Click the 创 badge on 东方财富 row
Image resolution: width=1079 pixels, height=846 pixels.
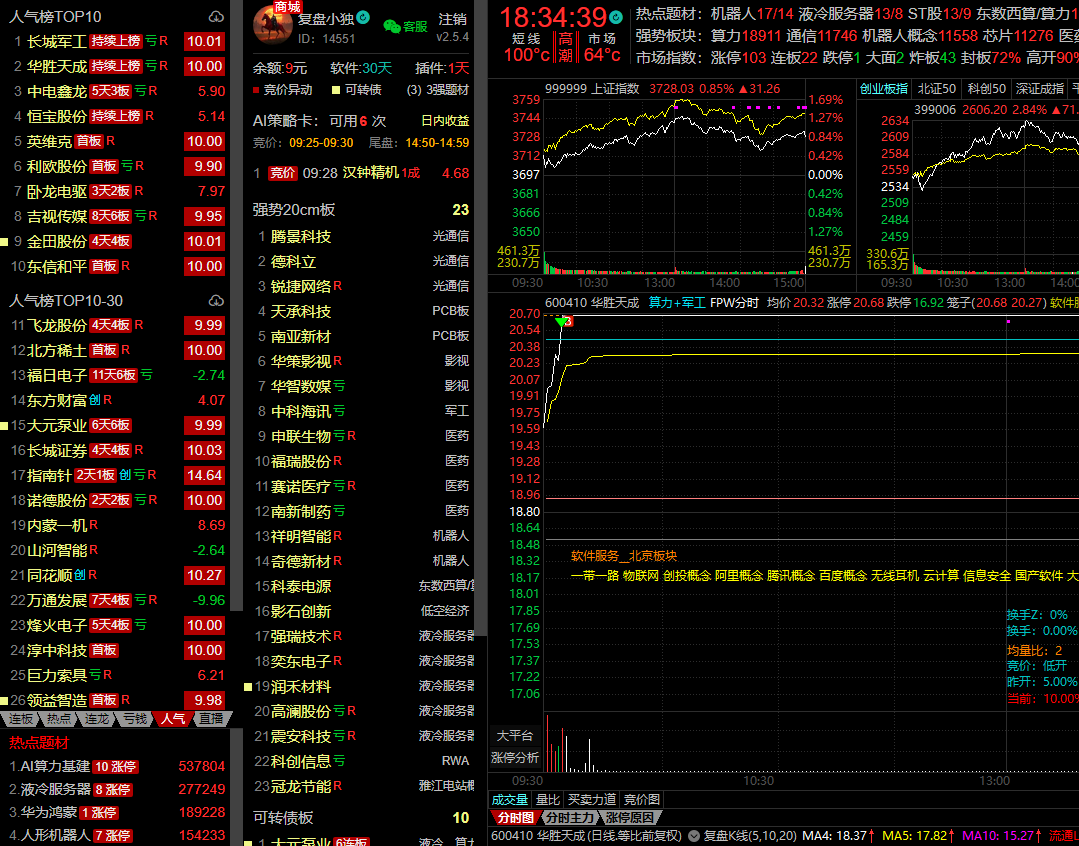click(95, 400)
